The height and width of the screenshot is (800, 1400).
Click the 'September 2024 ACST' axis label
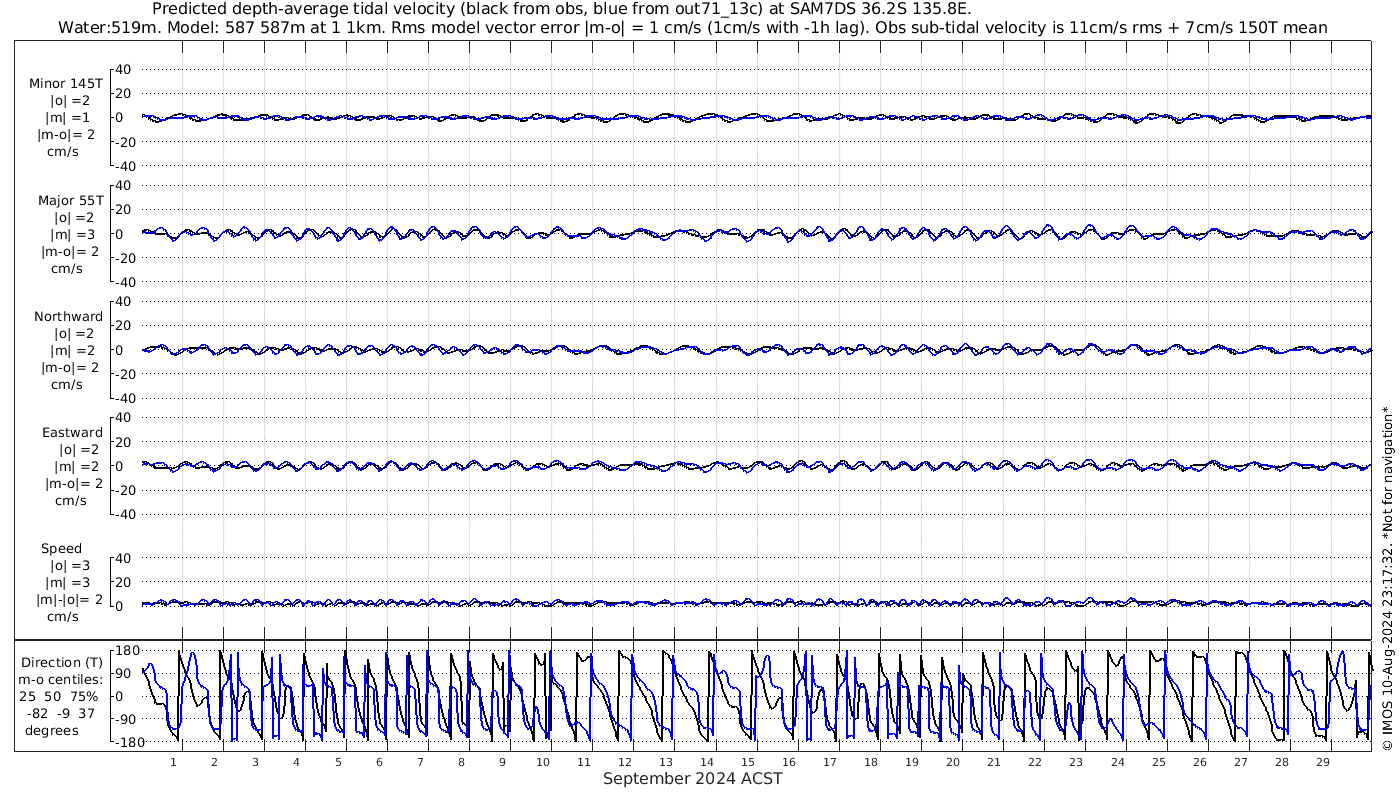point(693,778)
